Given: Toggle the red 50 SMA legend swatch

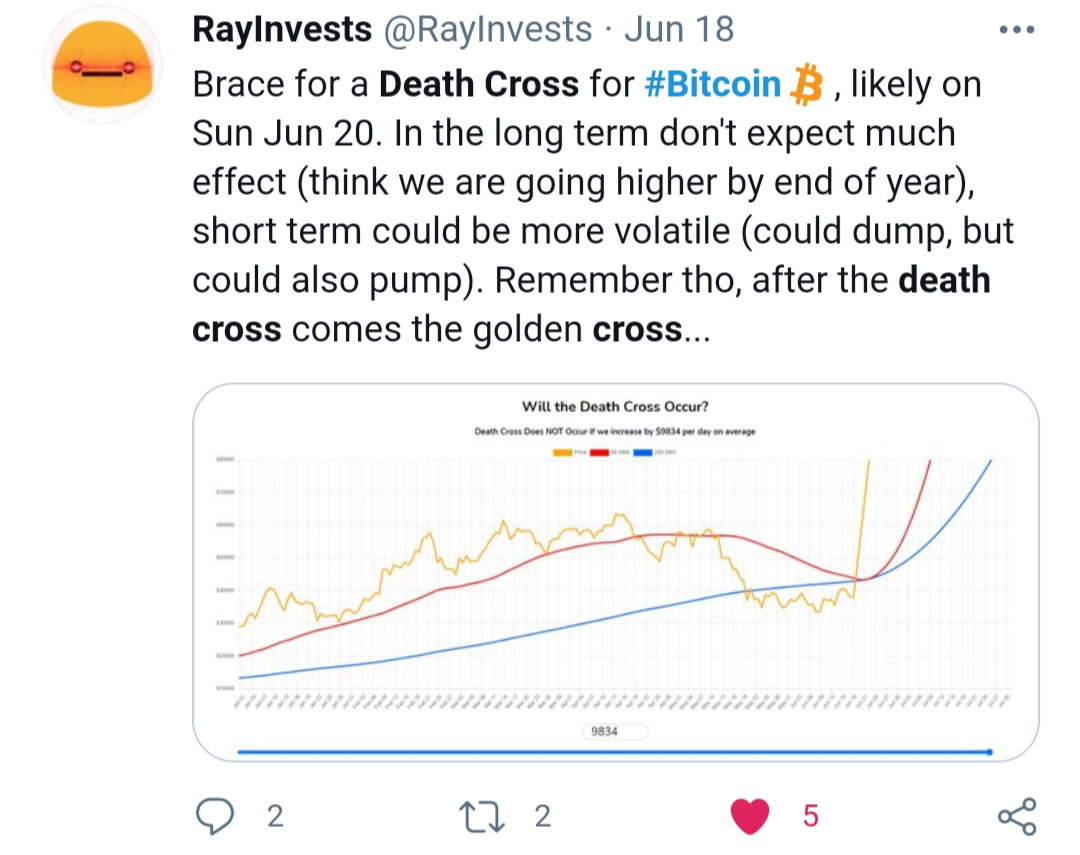Looking at the screenshot, I should [x=599, y=453].
